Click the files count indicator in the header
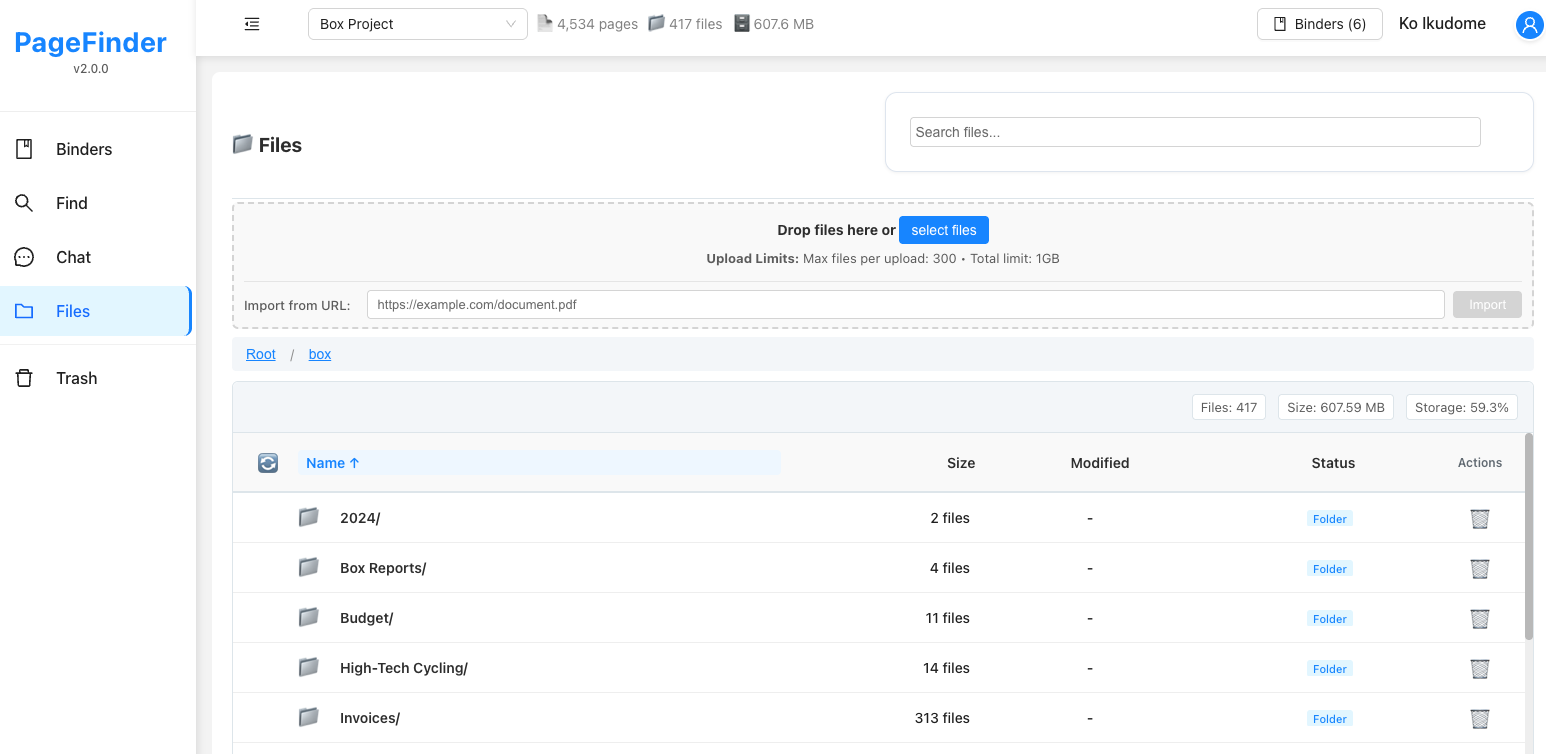 [685, 23]
